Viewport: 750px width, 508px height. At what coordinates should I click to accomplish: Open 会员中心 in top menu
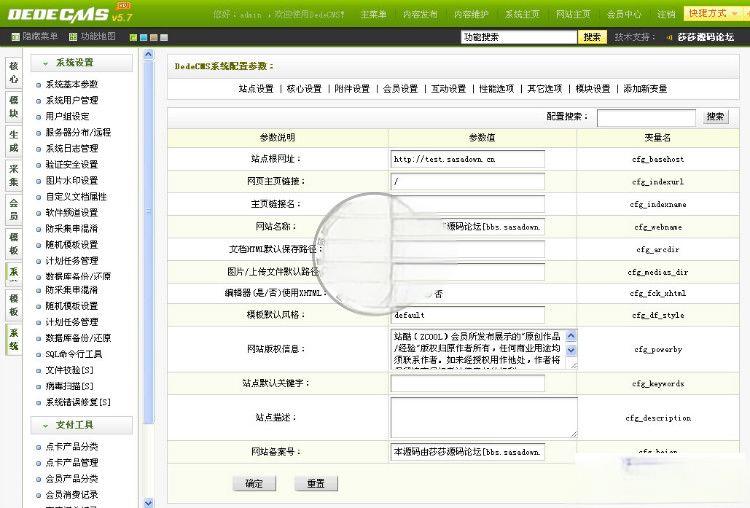click(624, 15)
